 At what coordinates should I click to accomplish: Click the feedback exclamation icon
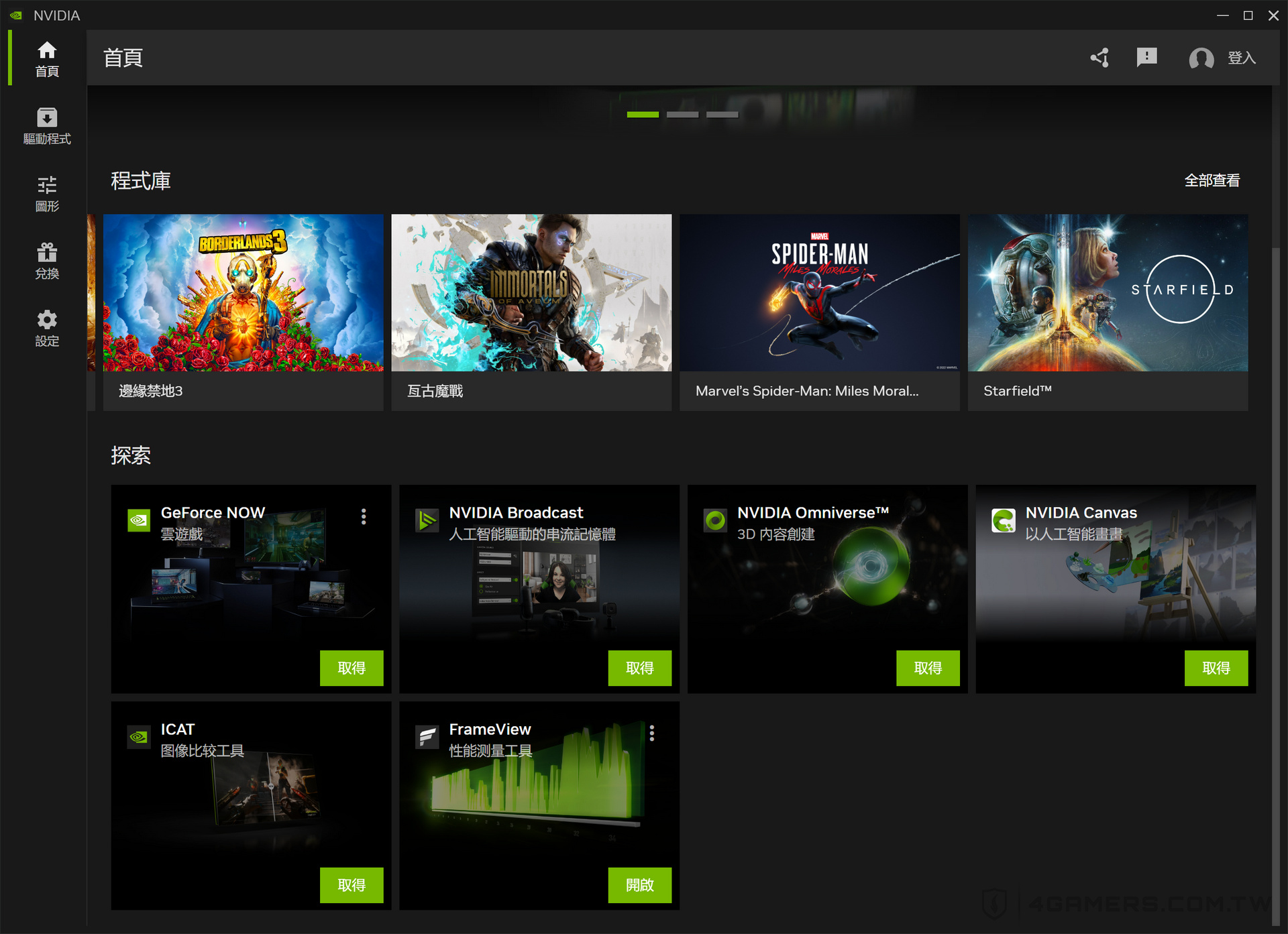click(x=1146, y=58)
